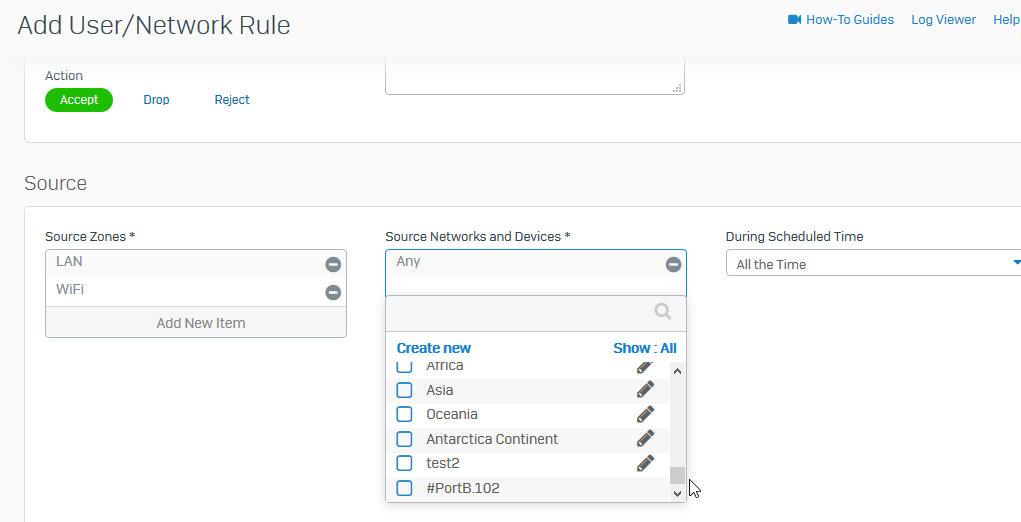Open How-To Guides link
The width and height of the screenshot is (1021, 522).
click(x=841, y=20)
